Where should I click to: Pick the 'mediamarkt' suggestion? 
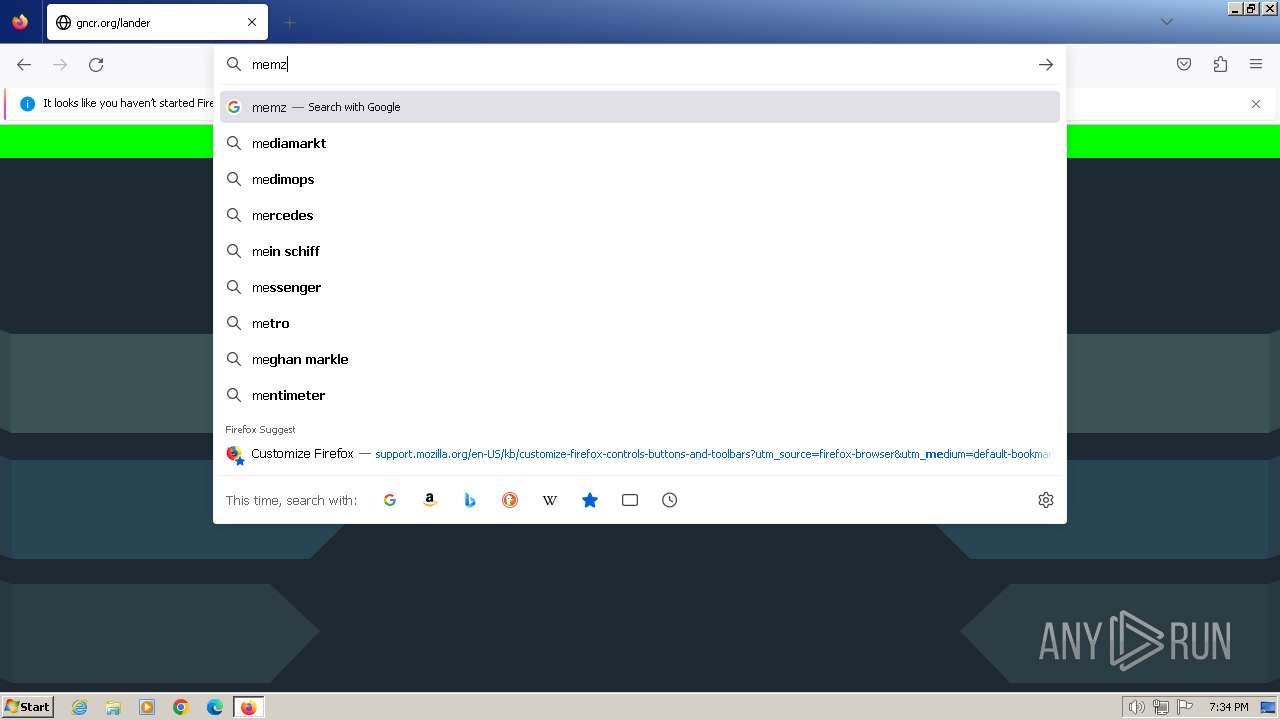click(640, 143)
